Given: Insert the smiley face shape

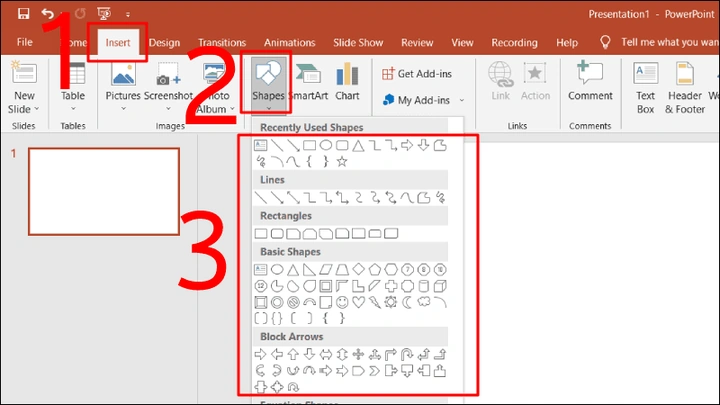Looking at the screenshot, I should (x=342, y=302).
